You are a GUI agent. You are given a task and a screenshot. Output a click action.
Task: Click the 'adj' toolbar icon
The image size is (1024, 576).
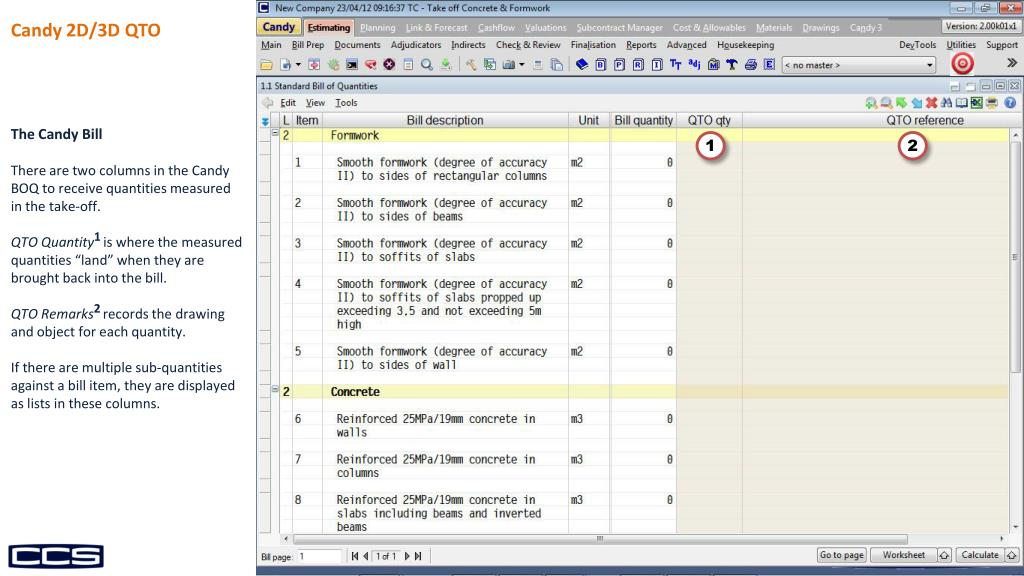pos(694,64)
